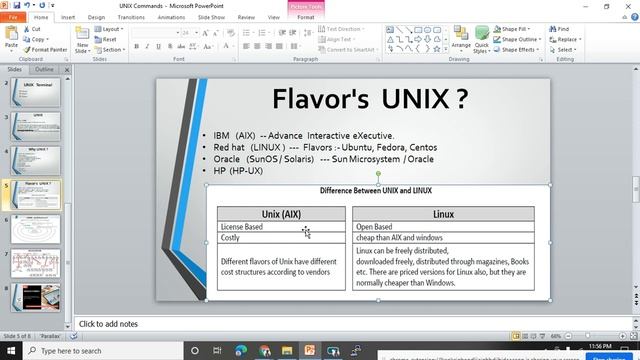Click the Redo icon in quick access toolbar
Viewport: 640px width, 360px height.
click(x=42, y=5)
